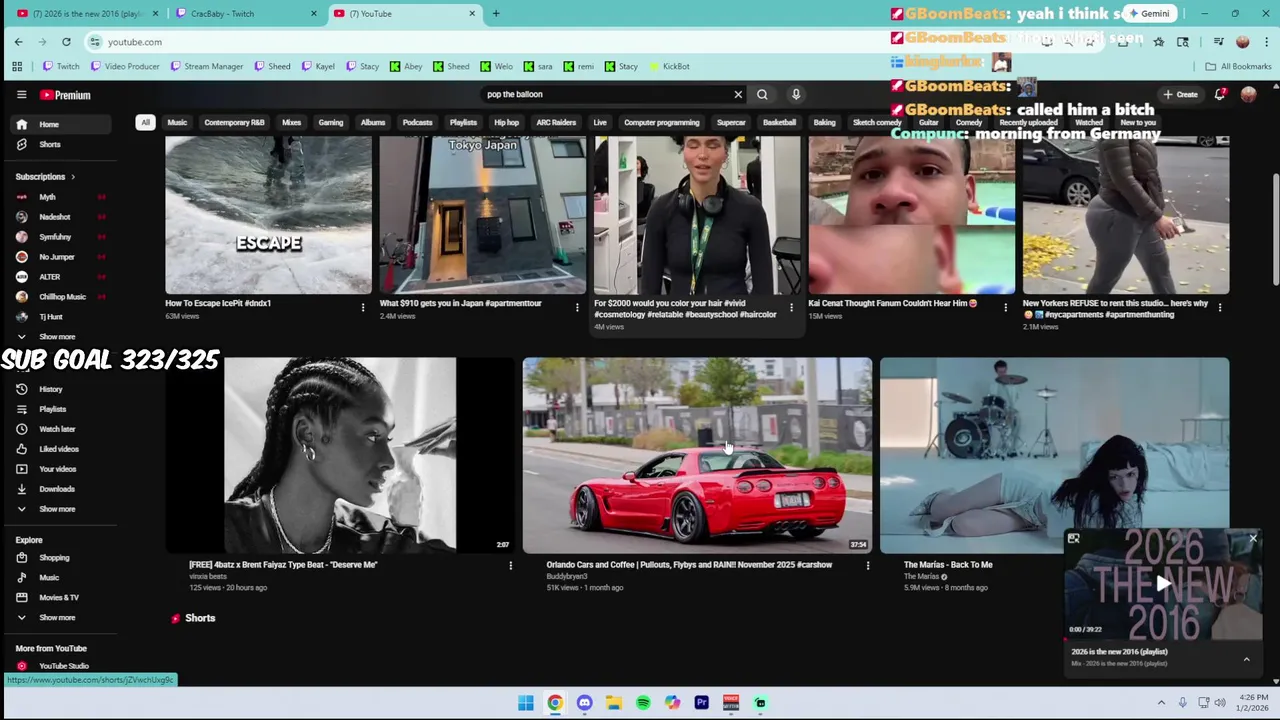Screen dimensions: 1280x720
Task: Open options for 'Kai Cenat Thought Fanum' short
Action: point(1005,307)
